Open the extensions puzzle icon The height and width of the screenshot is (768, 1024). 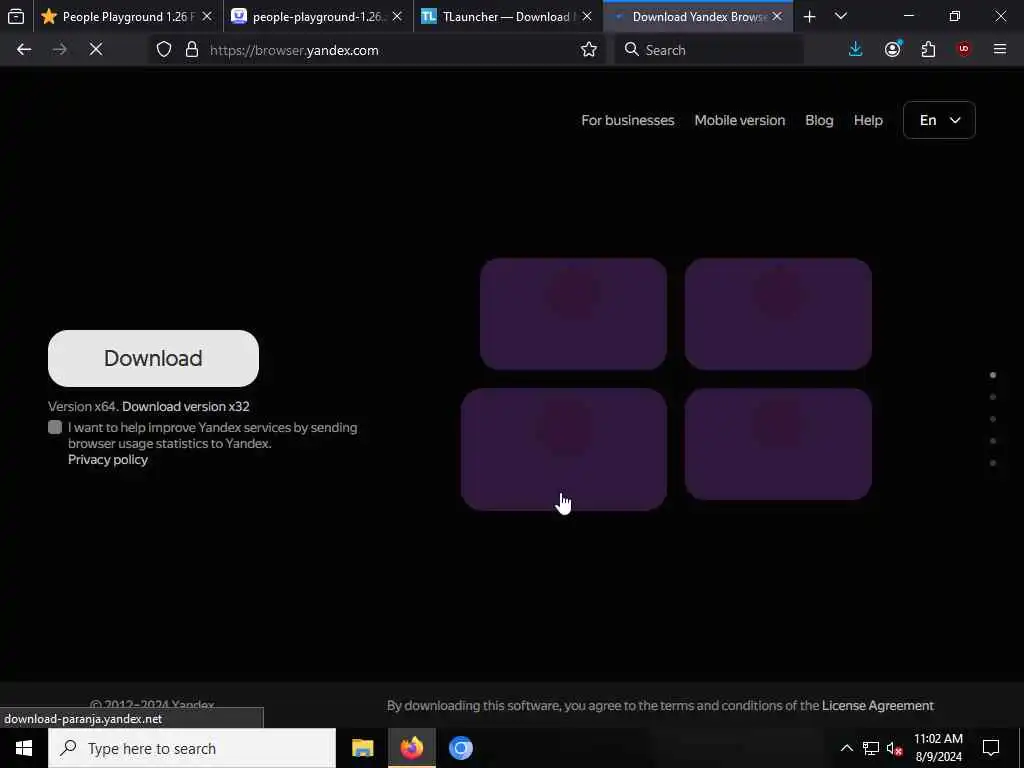click(928, 50)
